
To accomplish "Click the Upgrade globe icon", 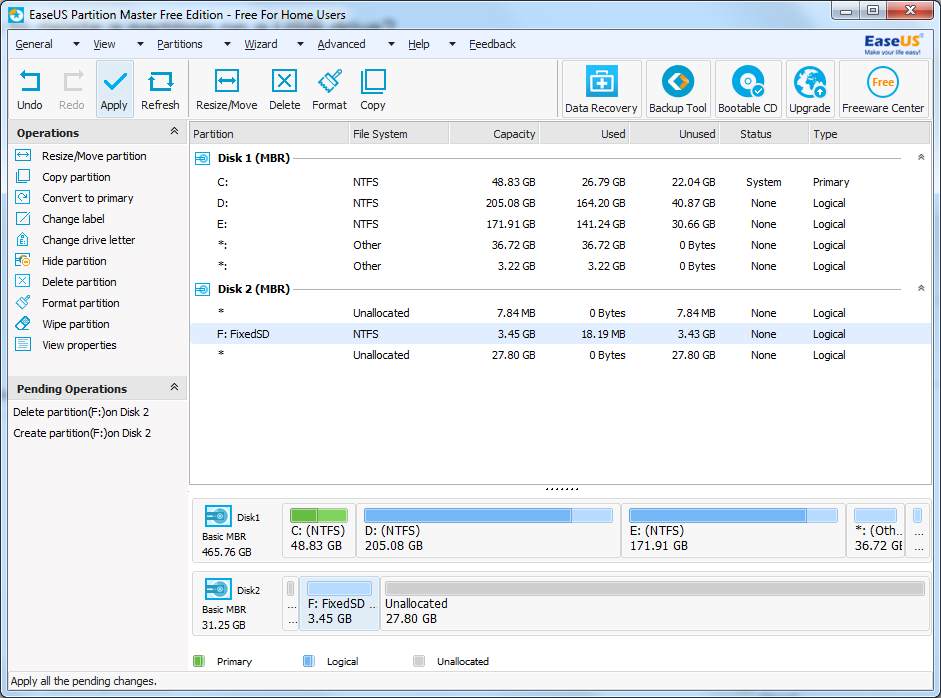I will (x=810, y=89).
